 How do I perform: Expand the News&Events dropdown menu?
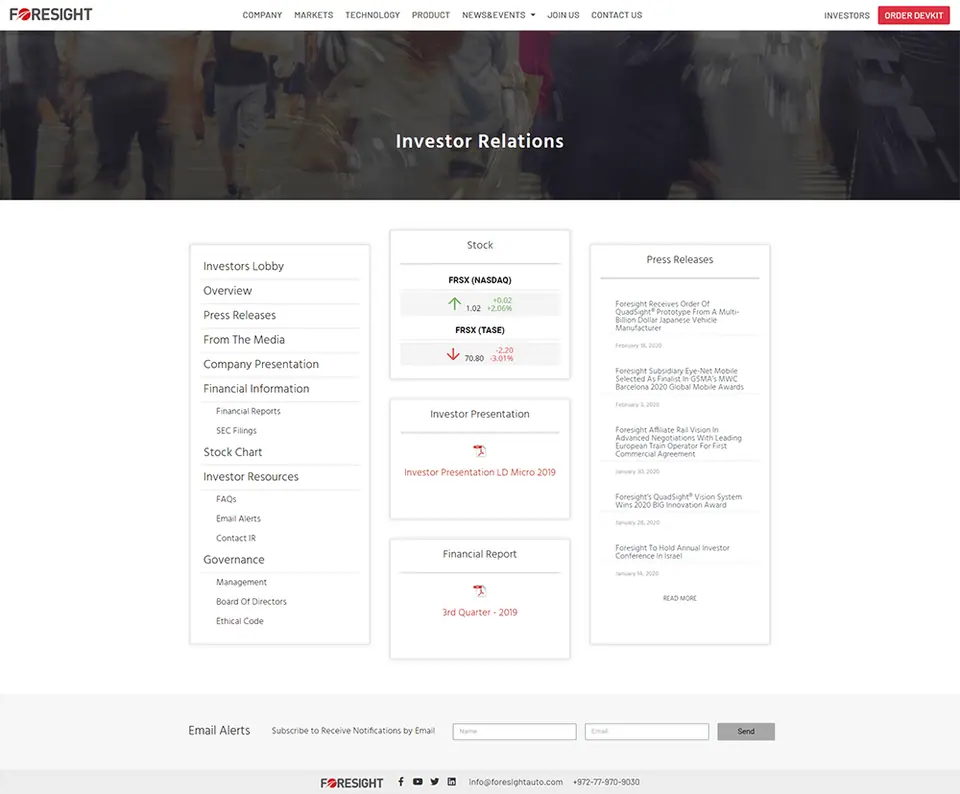pos(498,15)
